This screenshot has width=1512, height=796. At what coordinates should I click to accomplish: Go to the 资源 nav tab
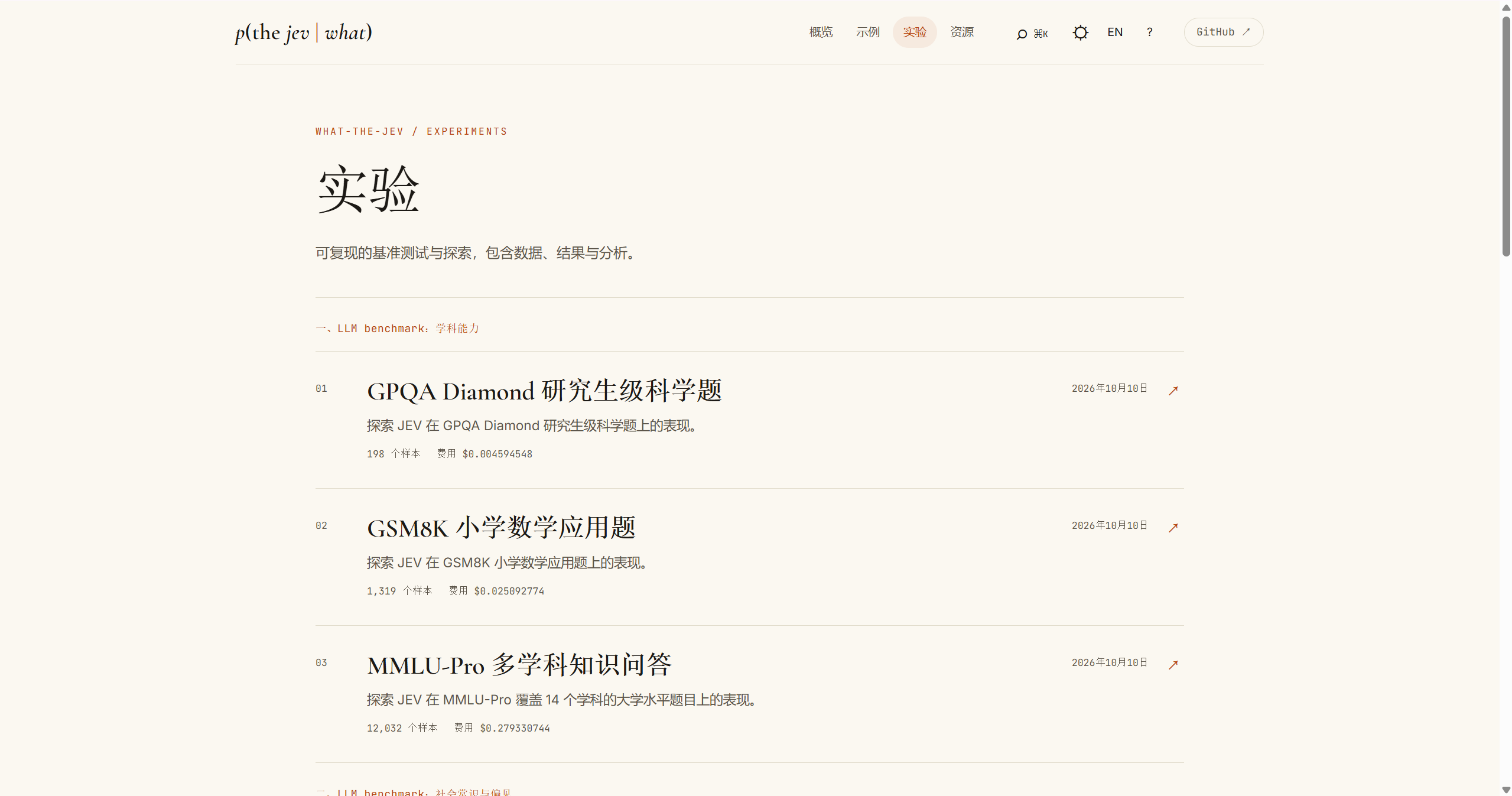pos(962,33)
